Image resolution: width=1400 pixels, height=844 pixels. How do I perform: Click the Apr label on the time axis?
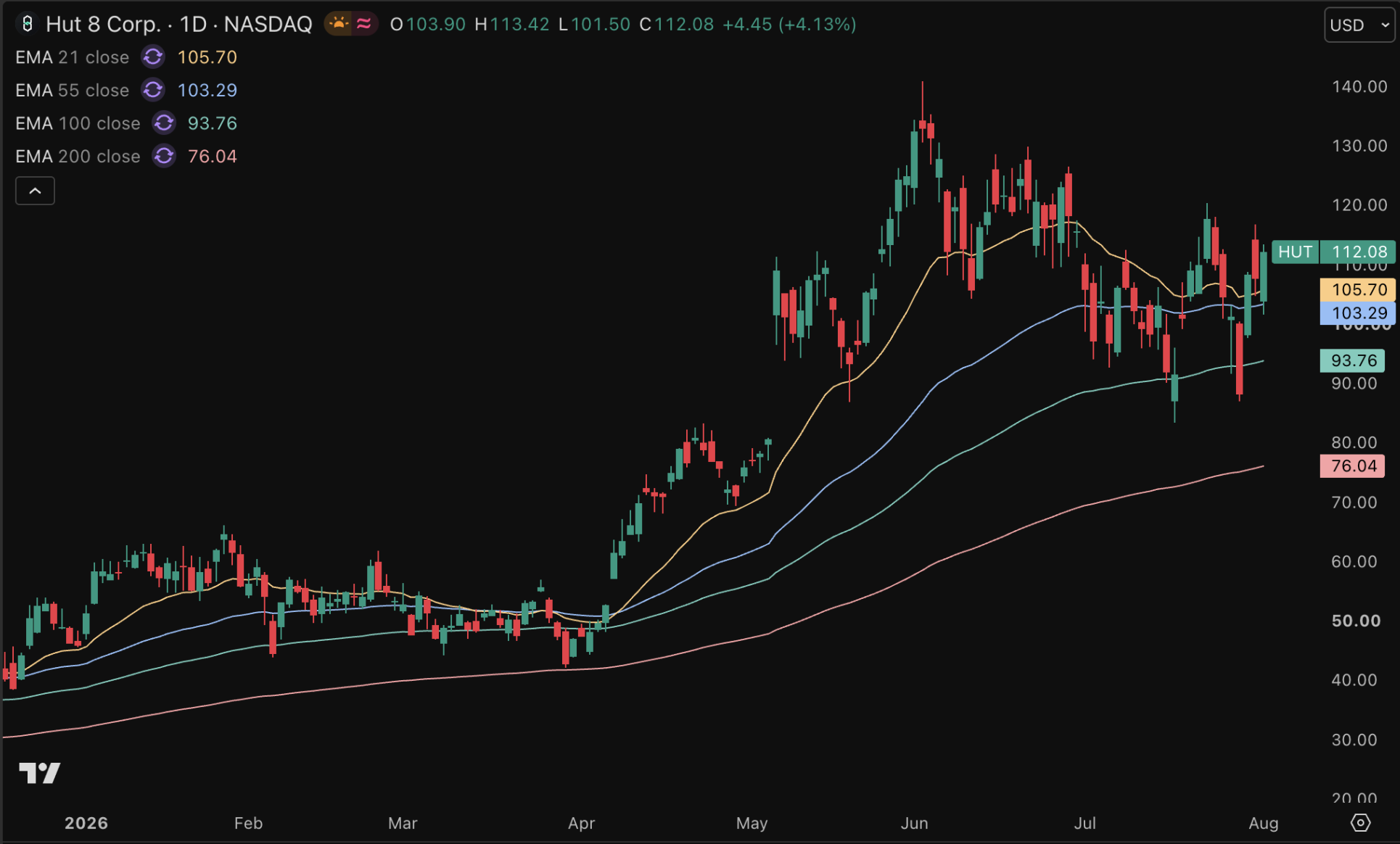point(581,823)
